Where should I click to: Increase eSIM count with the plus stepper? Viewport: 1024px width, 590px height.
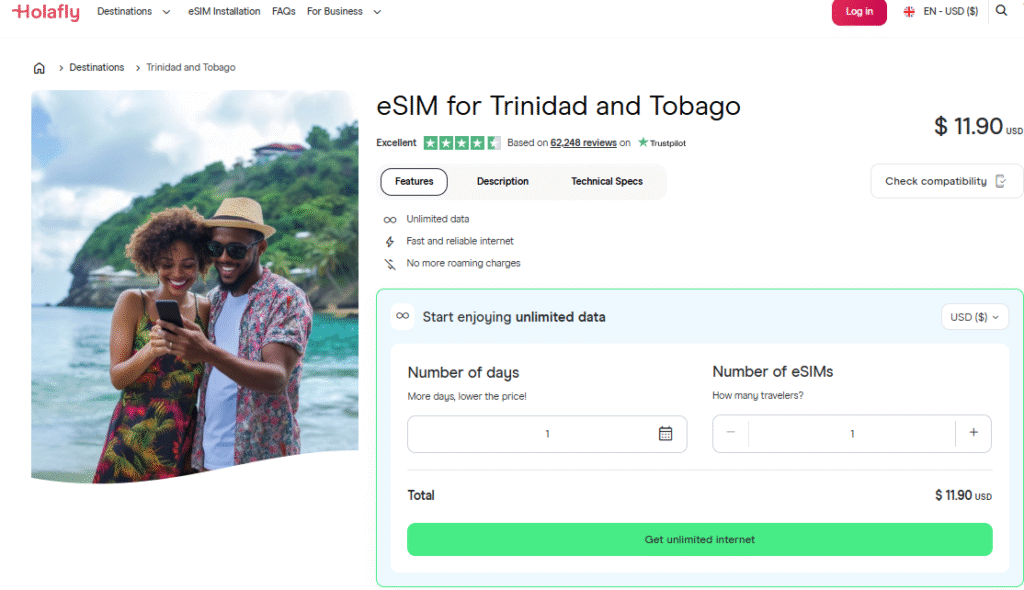[x=973, y=433]
